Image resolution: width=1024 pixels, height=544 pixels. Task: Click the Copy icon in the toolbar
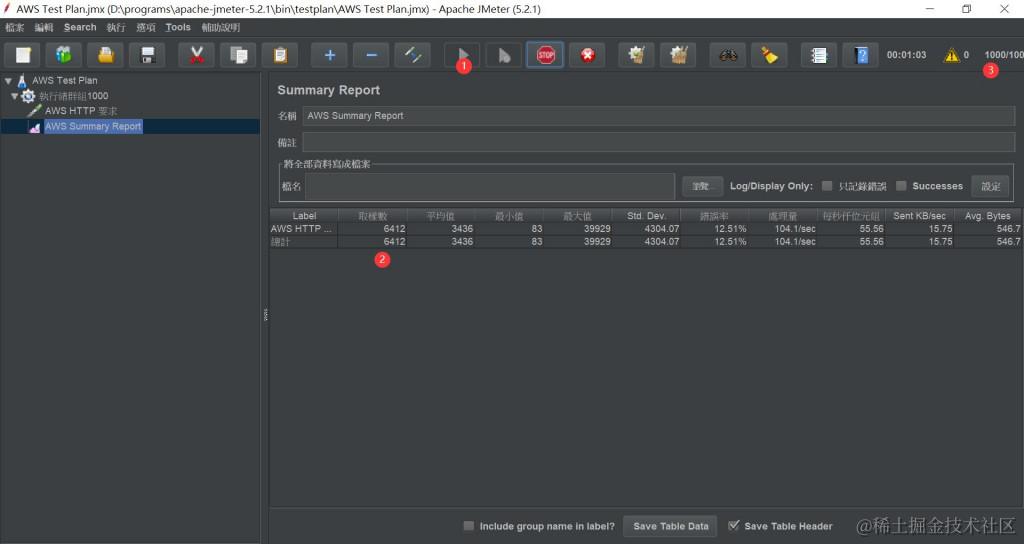(x=238, y=56)
